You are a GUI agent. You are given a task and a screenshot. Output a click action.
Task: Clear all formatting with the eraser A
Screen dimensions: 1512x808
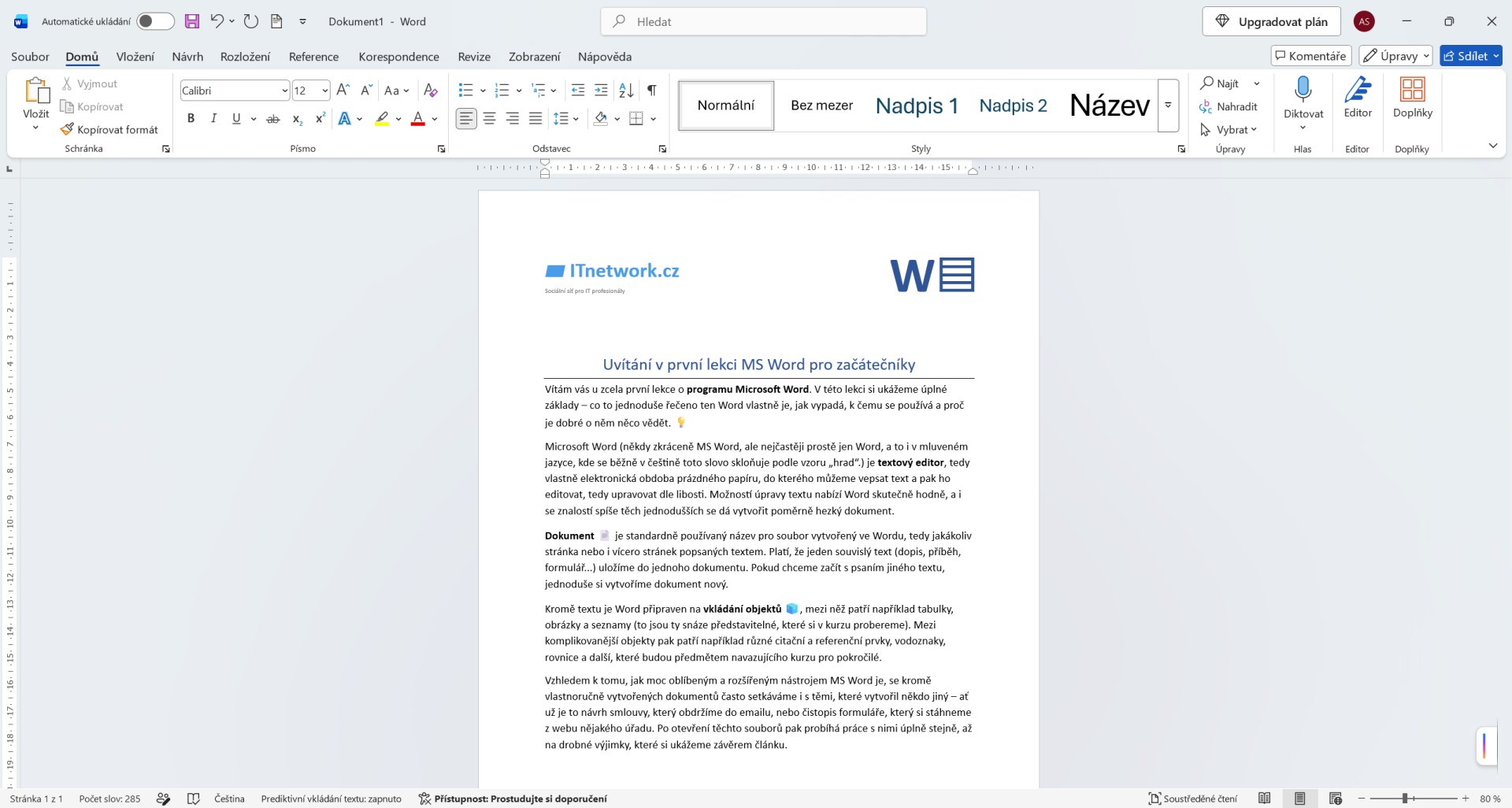click(x=430, y=90)
